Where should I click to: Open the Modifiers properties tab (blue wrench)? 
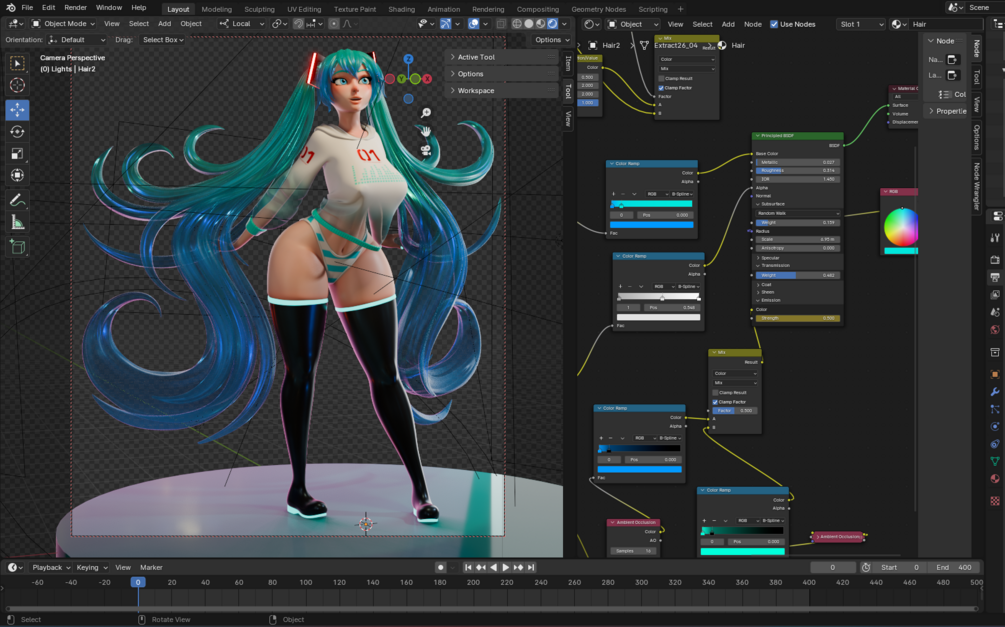pos(995,391)
